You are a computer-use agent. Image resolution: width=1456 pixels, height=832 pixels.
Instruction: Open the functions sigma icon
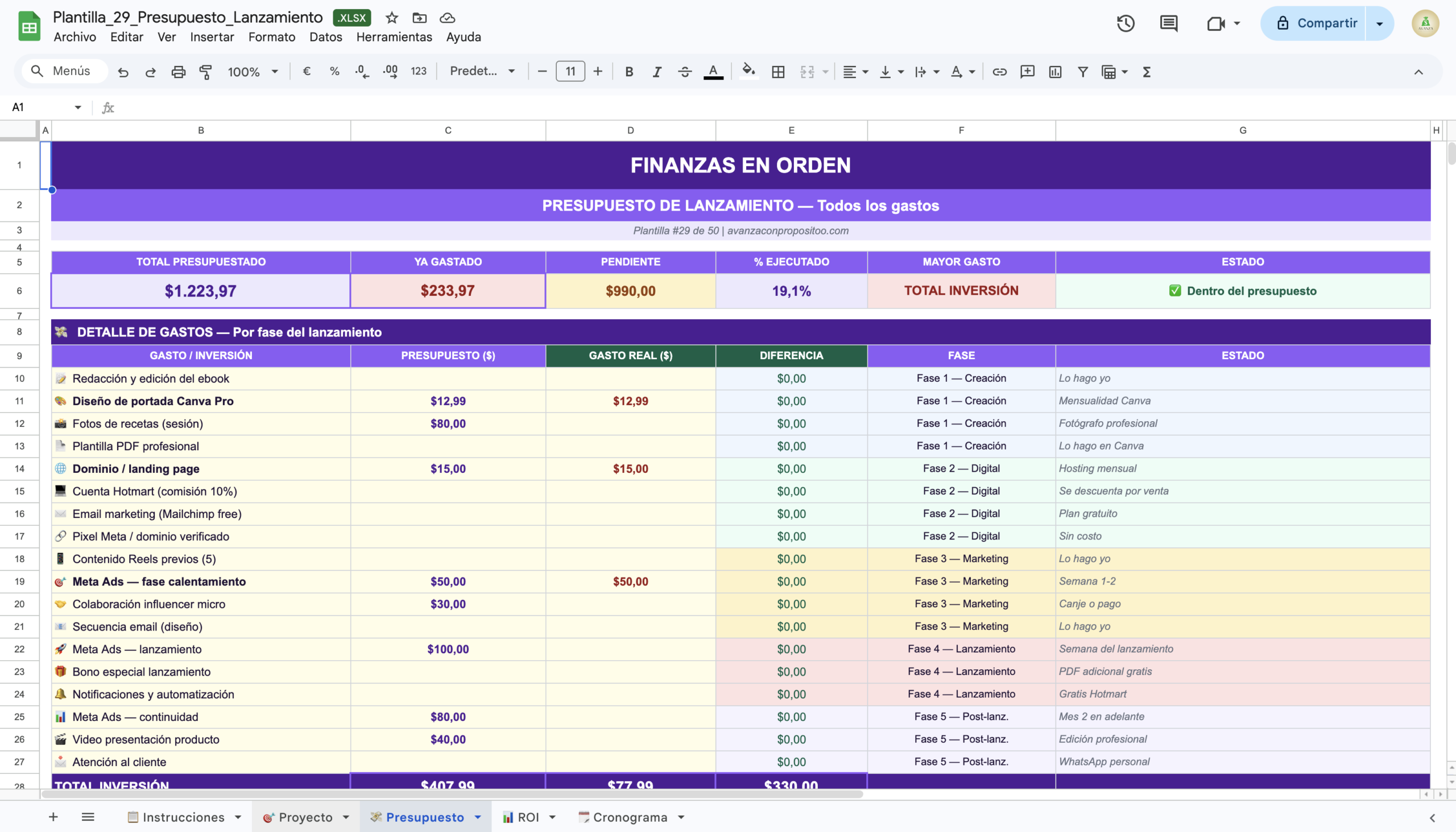1146,72
